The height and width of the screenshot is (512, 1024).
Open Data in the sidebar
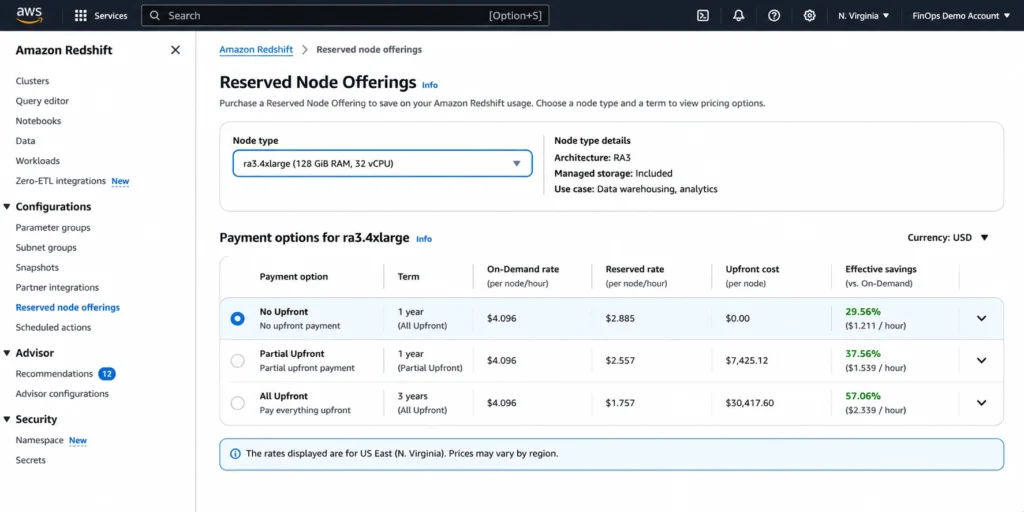point(25,141)
